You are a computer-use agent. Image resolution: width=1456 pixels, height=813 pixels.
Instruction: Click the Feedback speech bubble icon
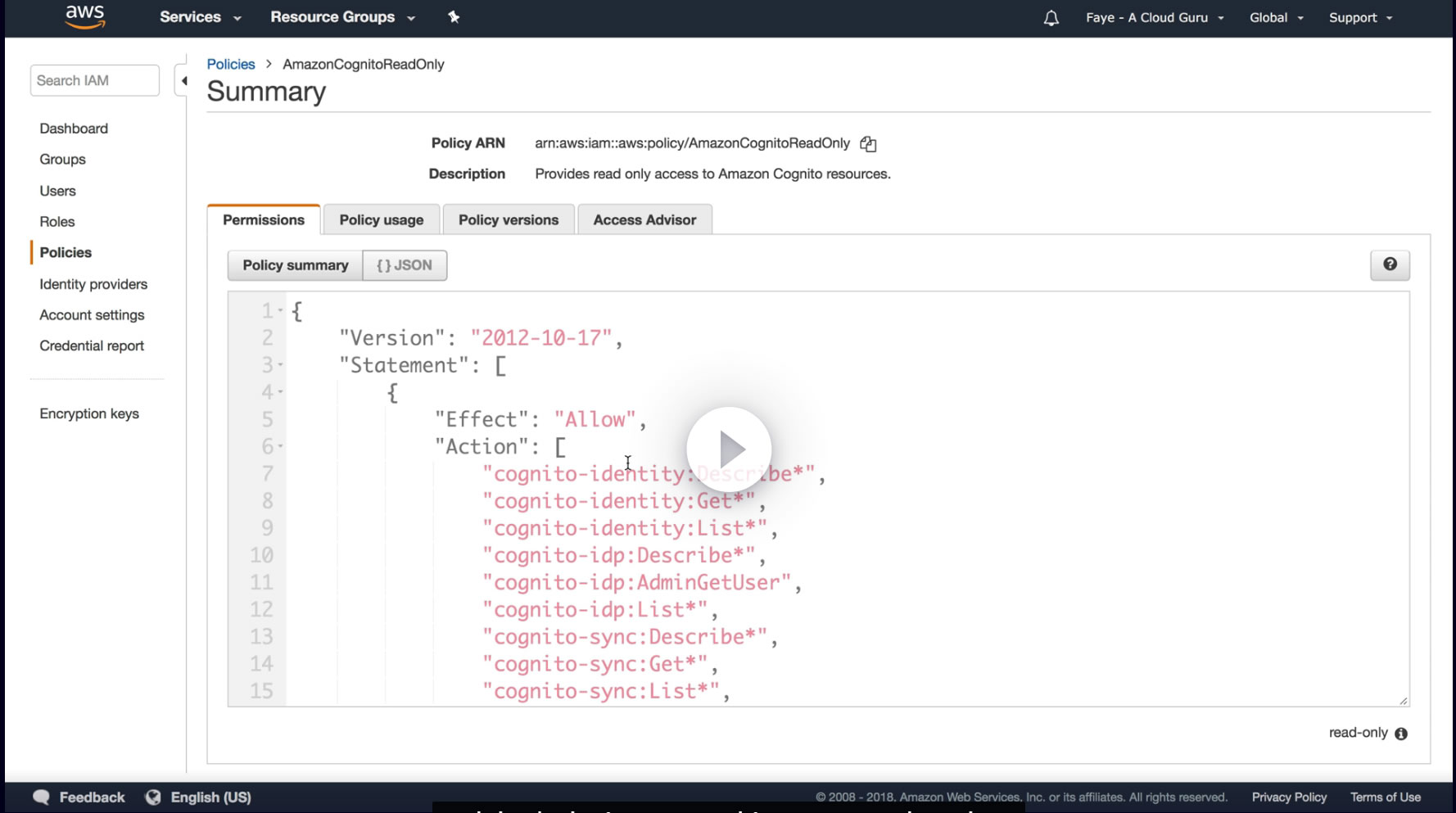point(41,797)
